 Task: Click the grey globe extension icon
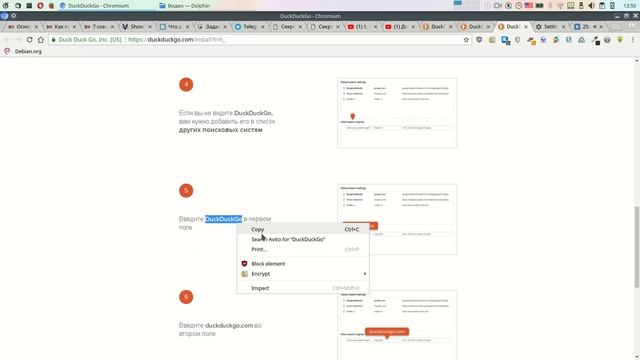(x=607, y=40)
